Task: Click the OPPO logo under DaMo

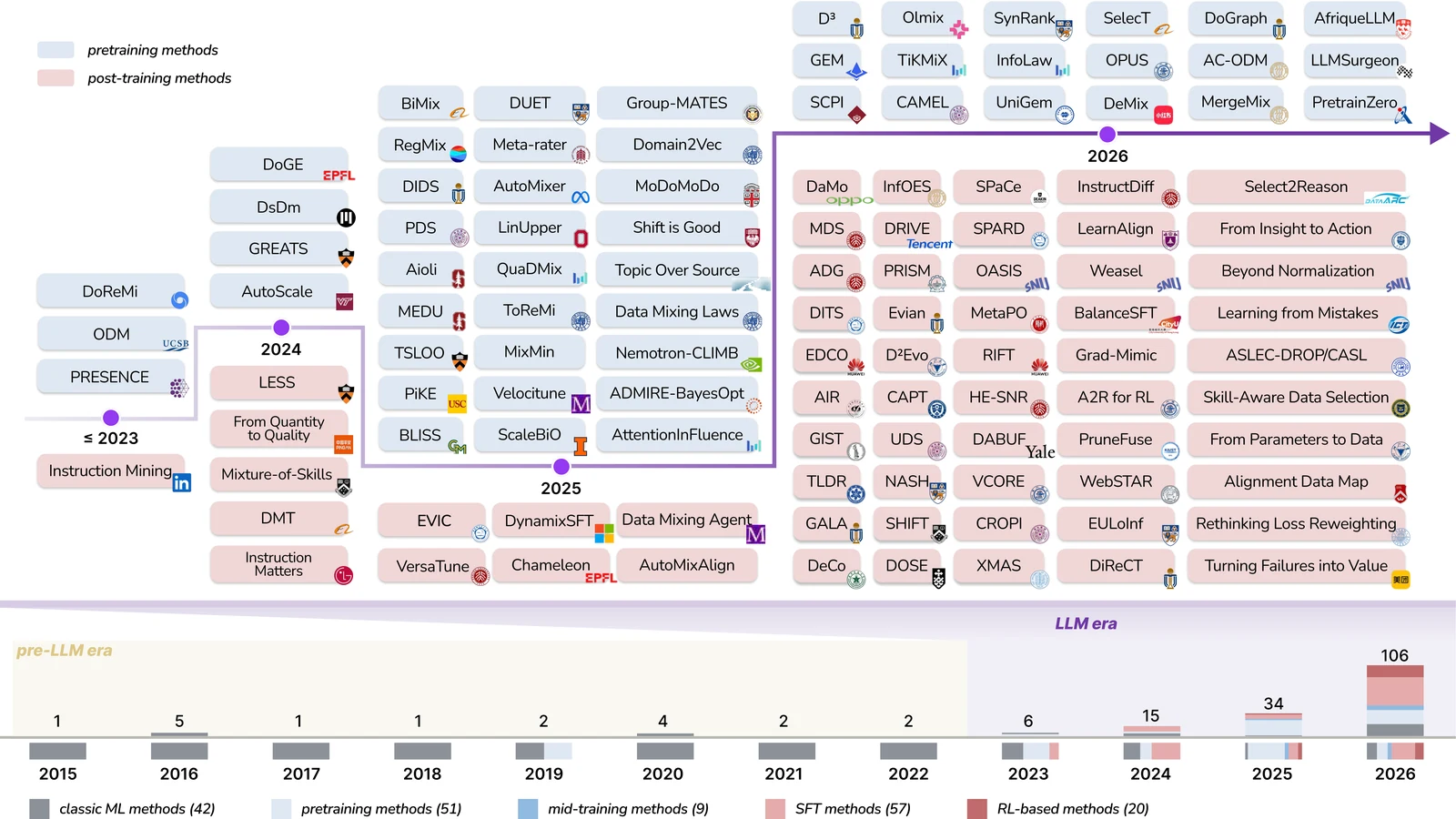Action: pos(849,200)
